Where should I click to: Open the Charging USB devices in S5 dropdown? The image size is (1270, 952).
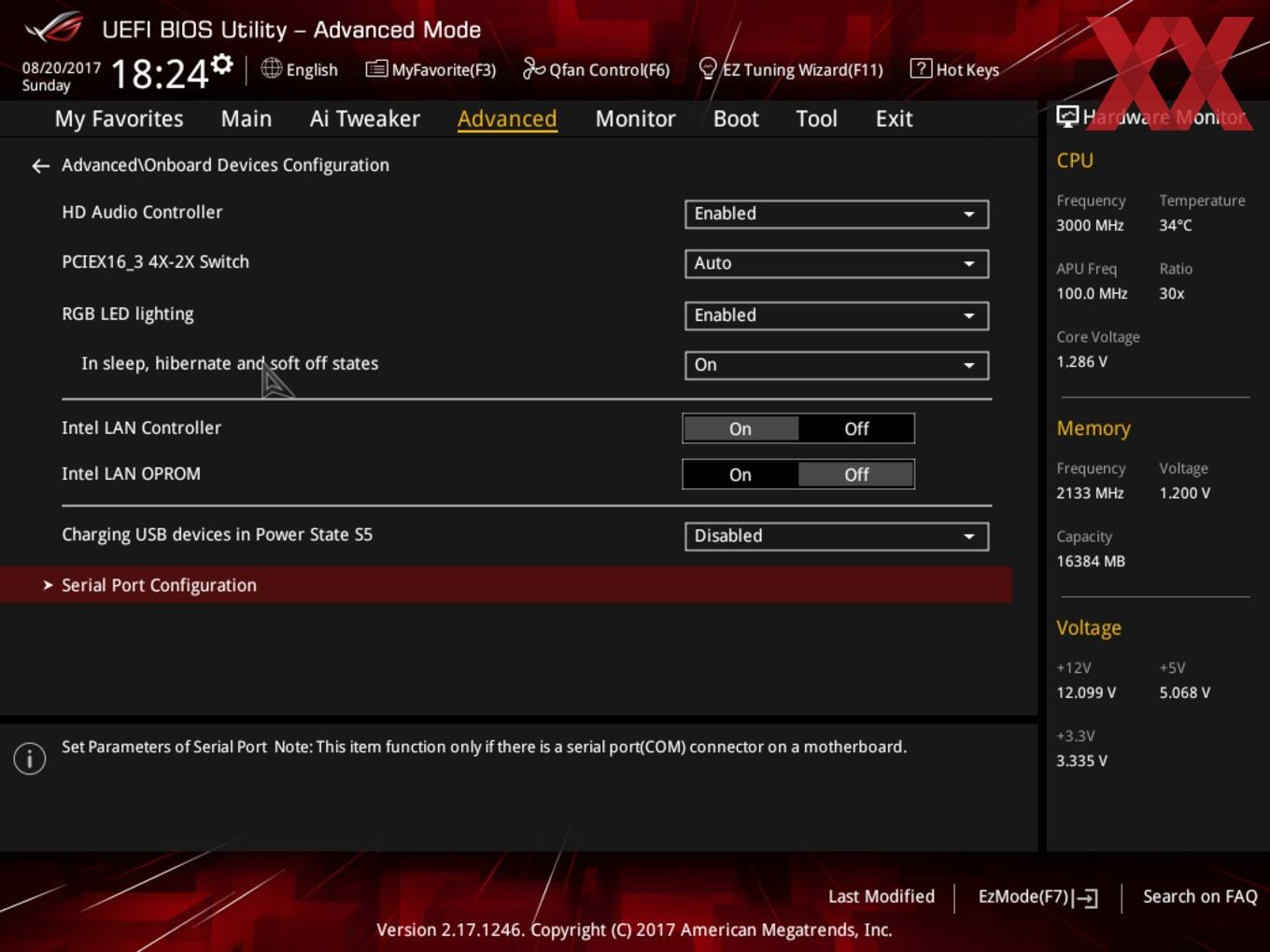click(837, 536)
